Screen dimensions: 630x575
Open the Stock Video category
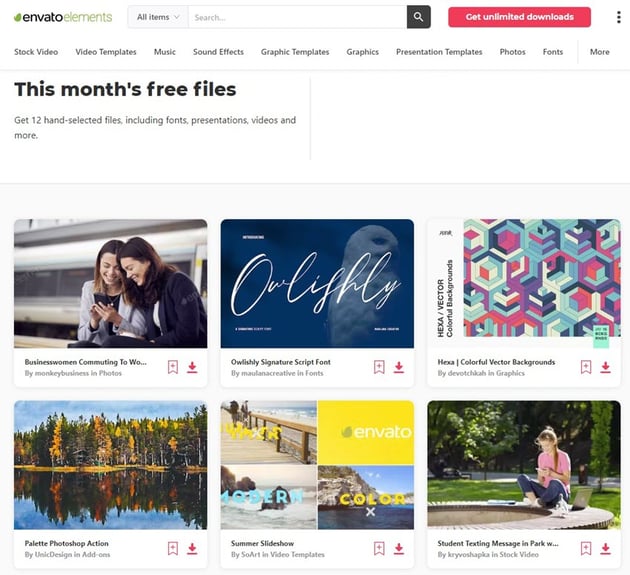(36, 52)
